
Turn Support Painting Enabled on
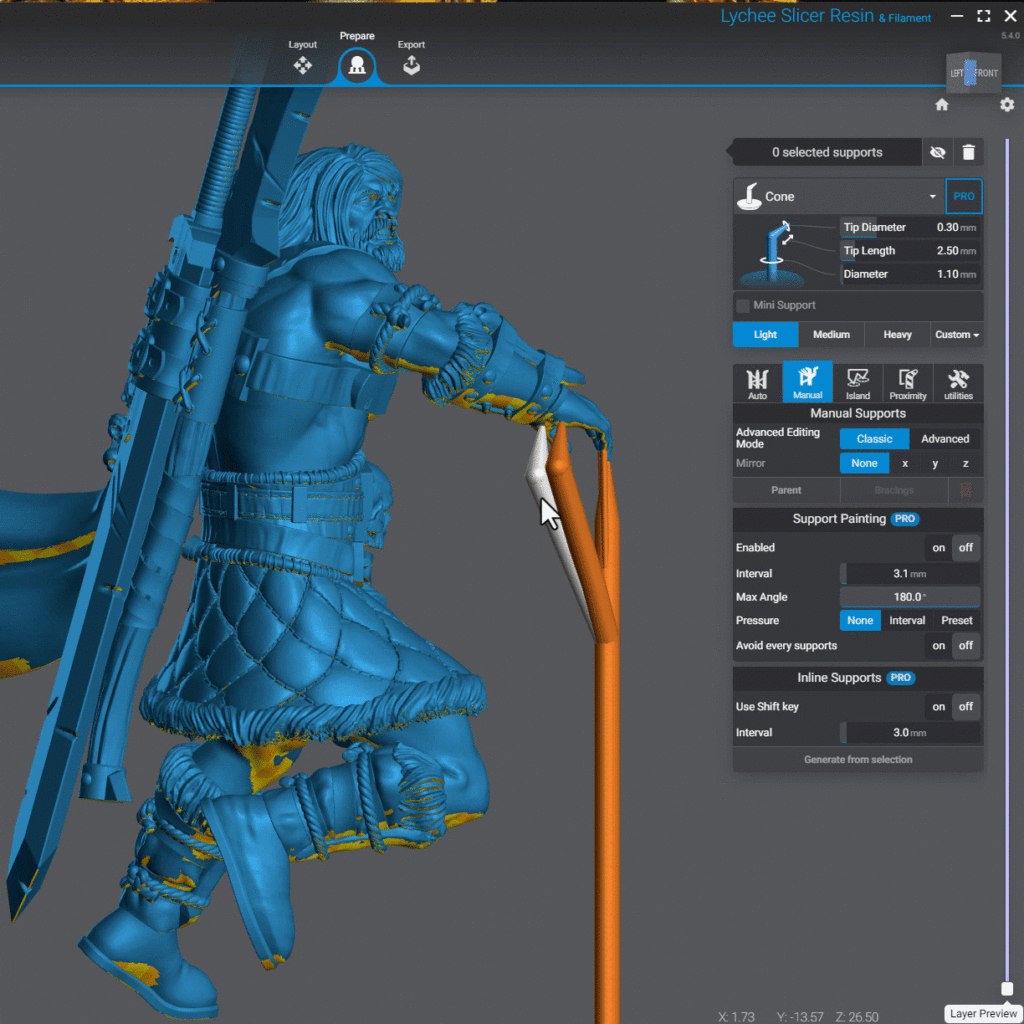[x=938, y=548]
